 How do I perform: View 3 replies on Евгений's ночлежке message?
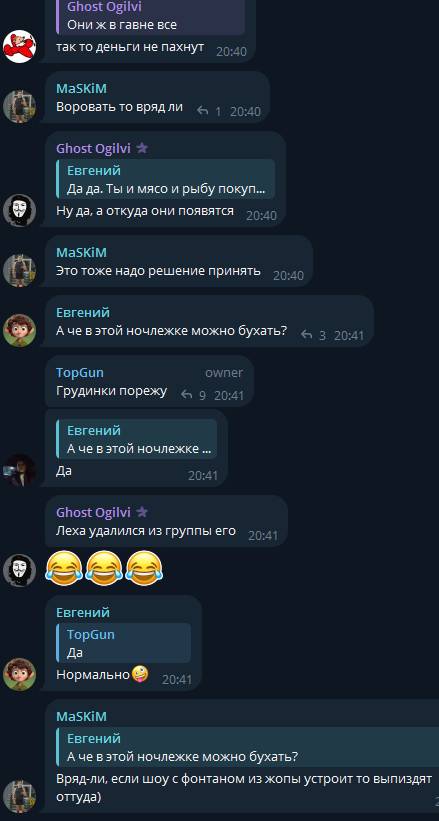pyautogui.click(x=314, y=335)
